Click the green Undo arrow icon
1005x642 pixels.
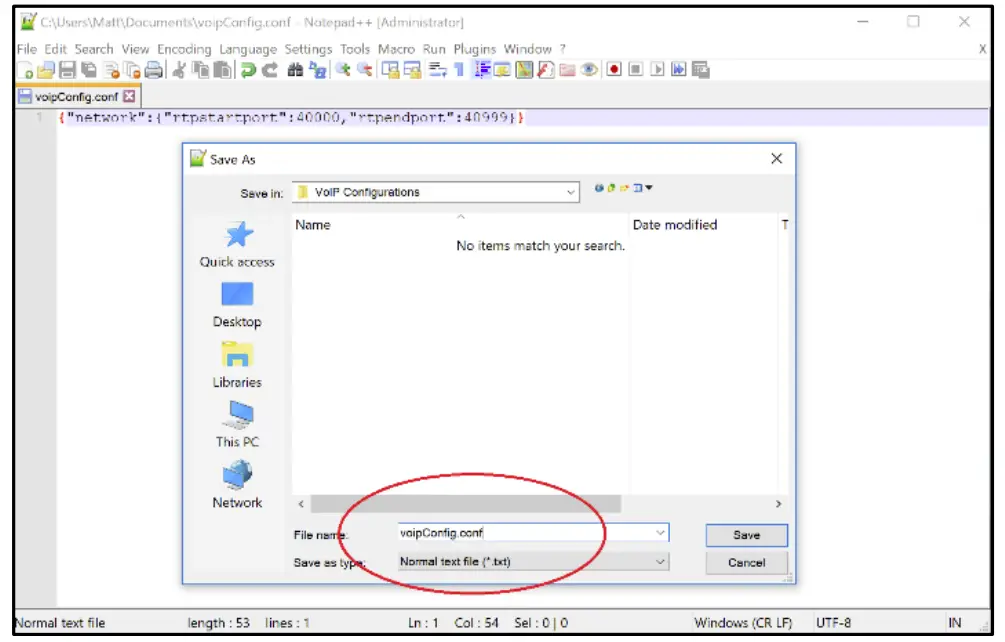coord(248,70)
